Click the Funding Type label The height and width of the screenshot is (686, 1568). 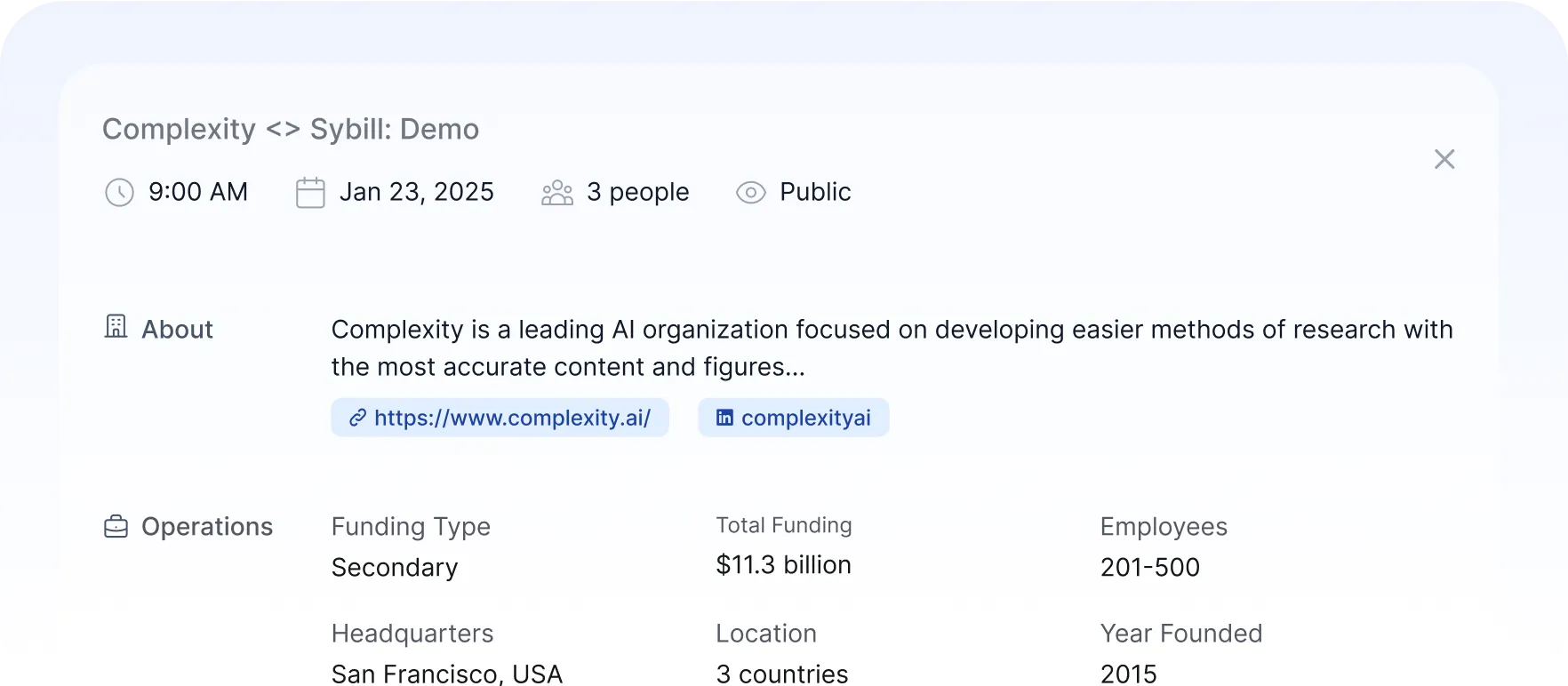[x=411, y=526]
